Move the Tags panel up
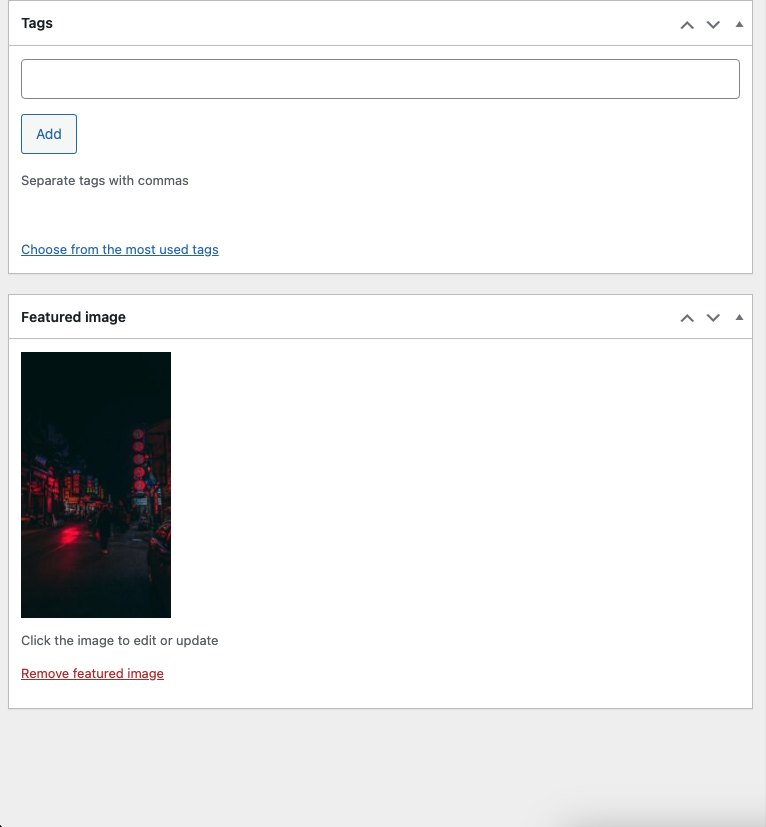 [x=687, y=24]
